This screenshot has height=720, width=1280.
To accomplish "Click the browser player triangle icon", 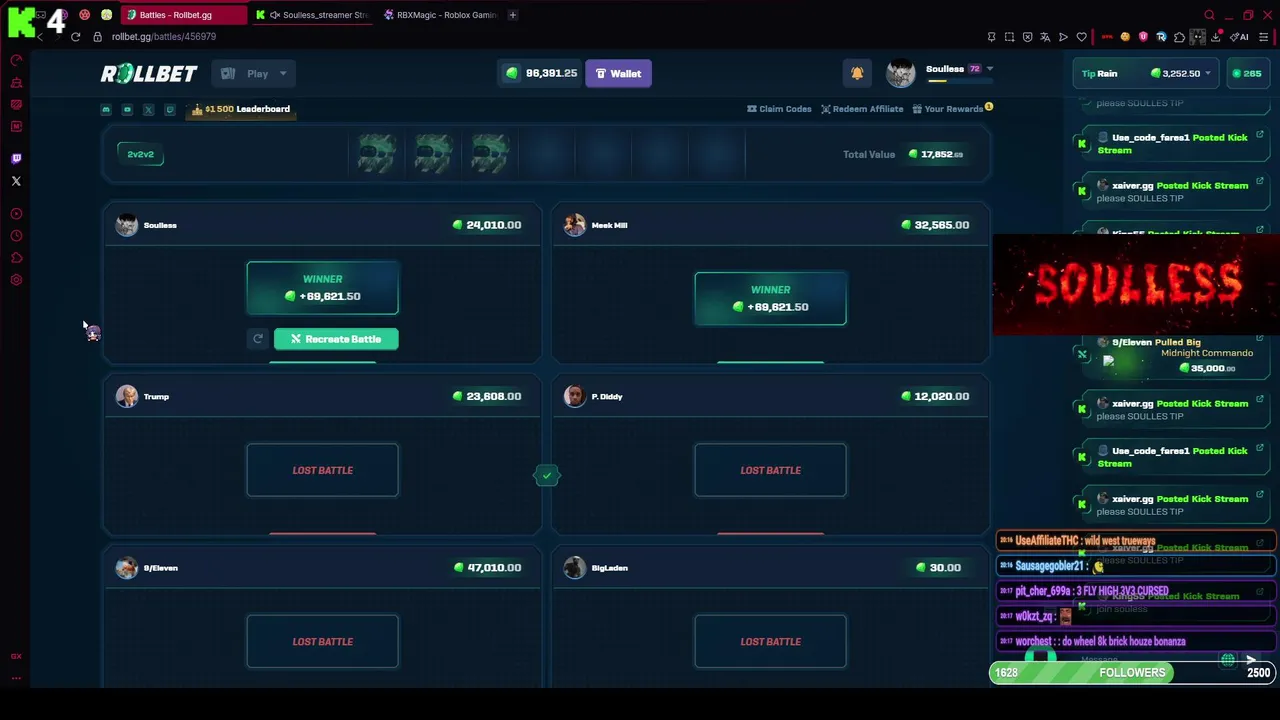I will point(1064,37).
